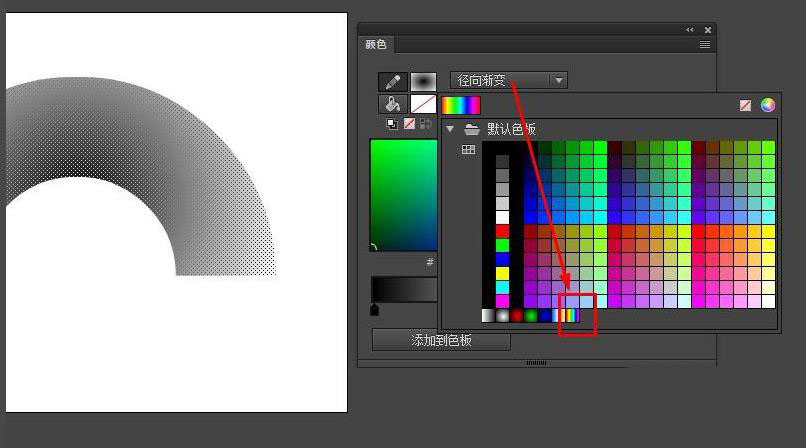This screenshot has height=448, width=806.
Task: Select the white-to-black linear gradient swatch
Action: coord(488,315)
